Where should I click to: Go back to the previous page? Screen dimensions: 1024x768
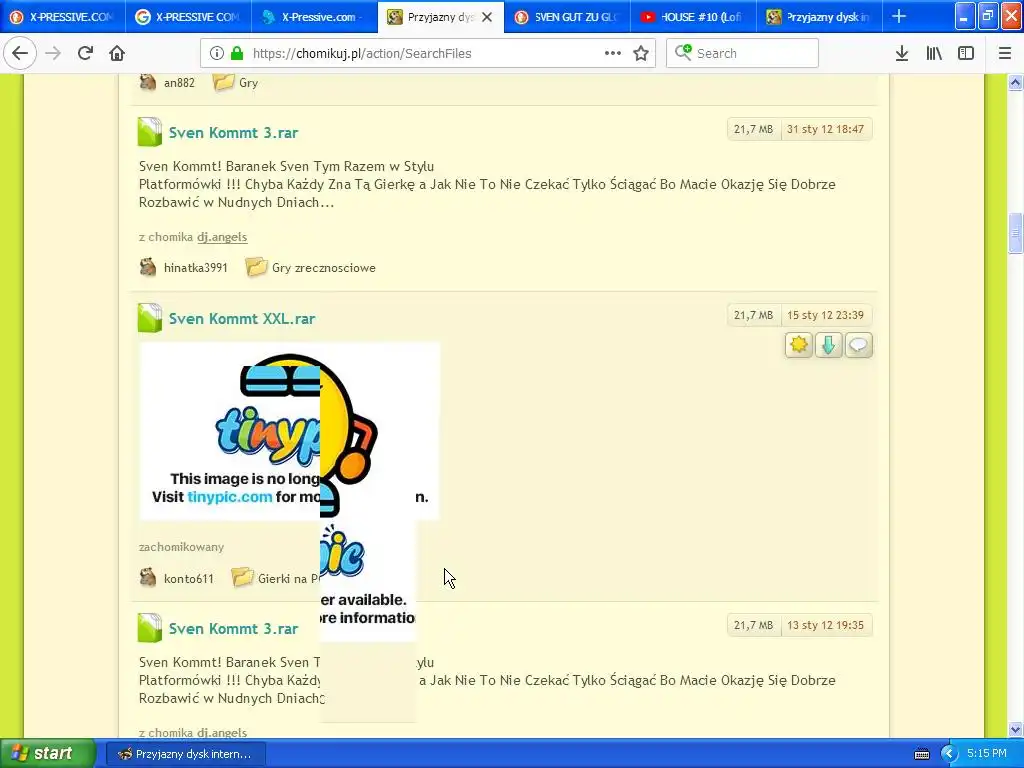(x=20, y=53)
